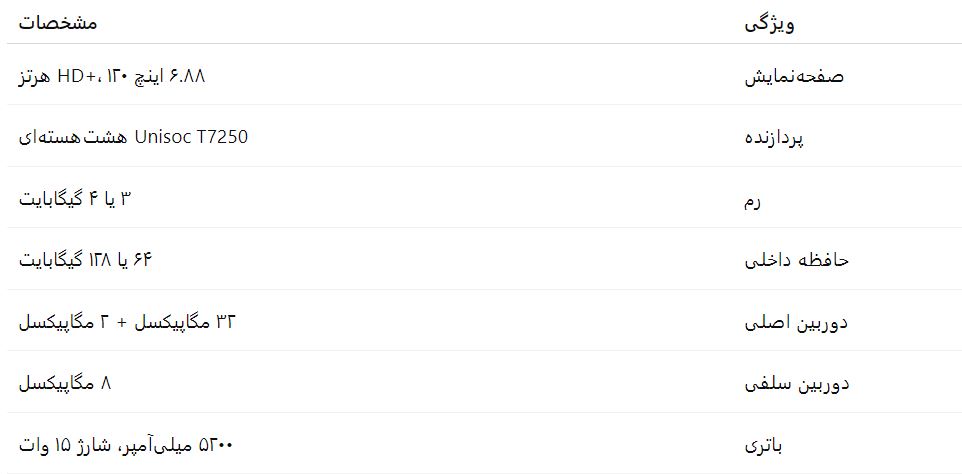Click the ویژگی column header
Image resolution: width=962 pixels, height=474 pixels.
pyautogui.click(x=770, y=23)
